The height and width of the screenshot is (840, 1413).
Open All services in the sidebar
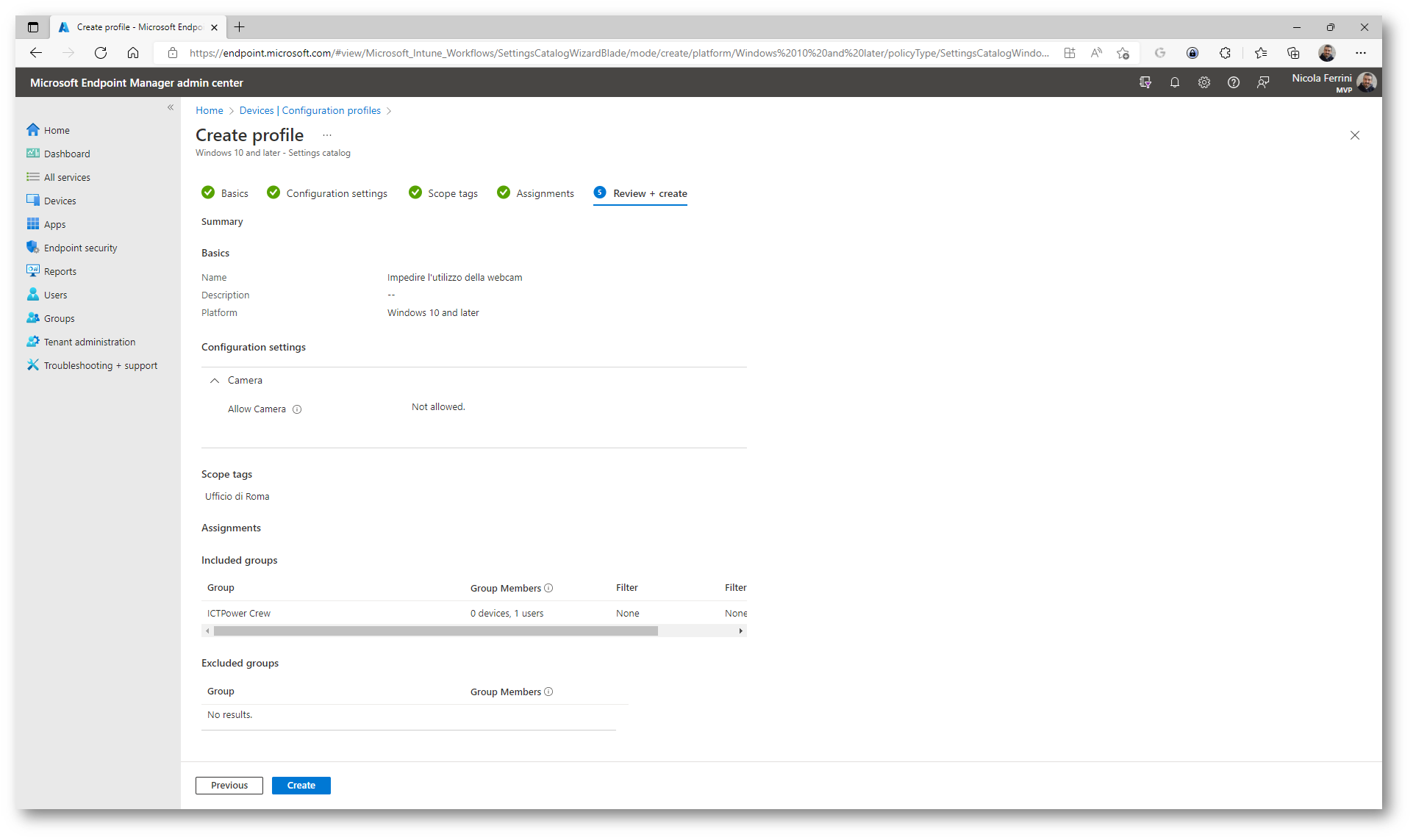pos(59,177)
